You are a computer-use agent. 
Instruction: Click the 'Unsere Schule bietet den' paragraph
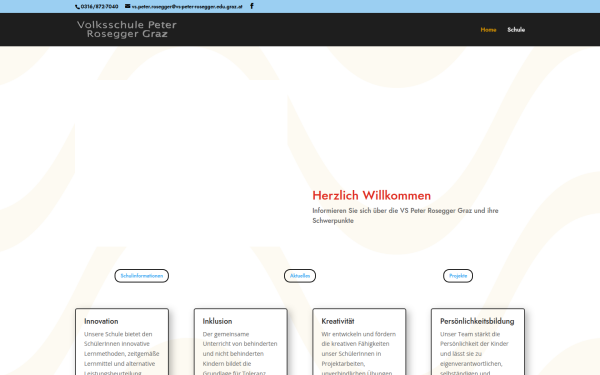[122, 353]
